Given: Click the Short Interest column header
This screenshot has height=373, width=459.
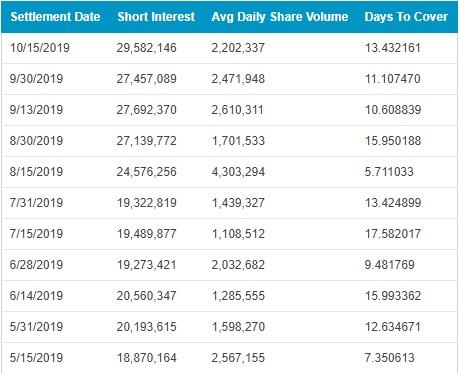Looking at the screenshot, I should tap(156, 17).
